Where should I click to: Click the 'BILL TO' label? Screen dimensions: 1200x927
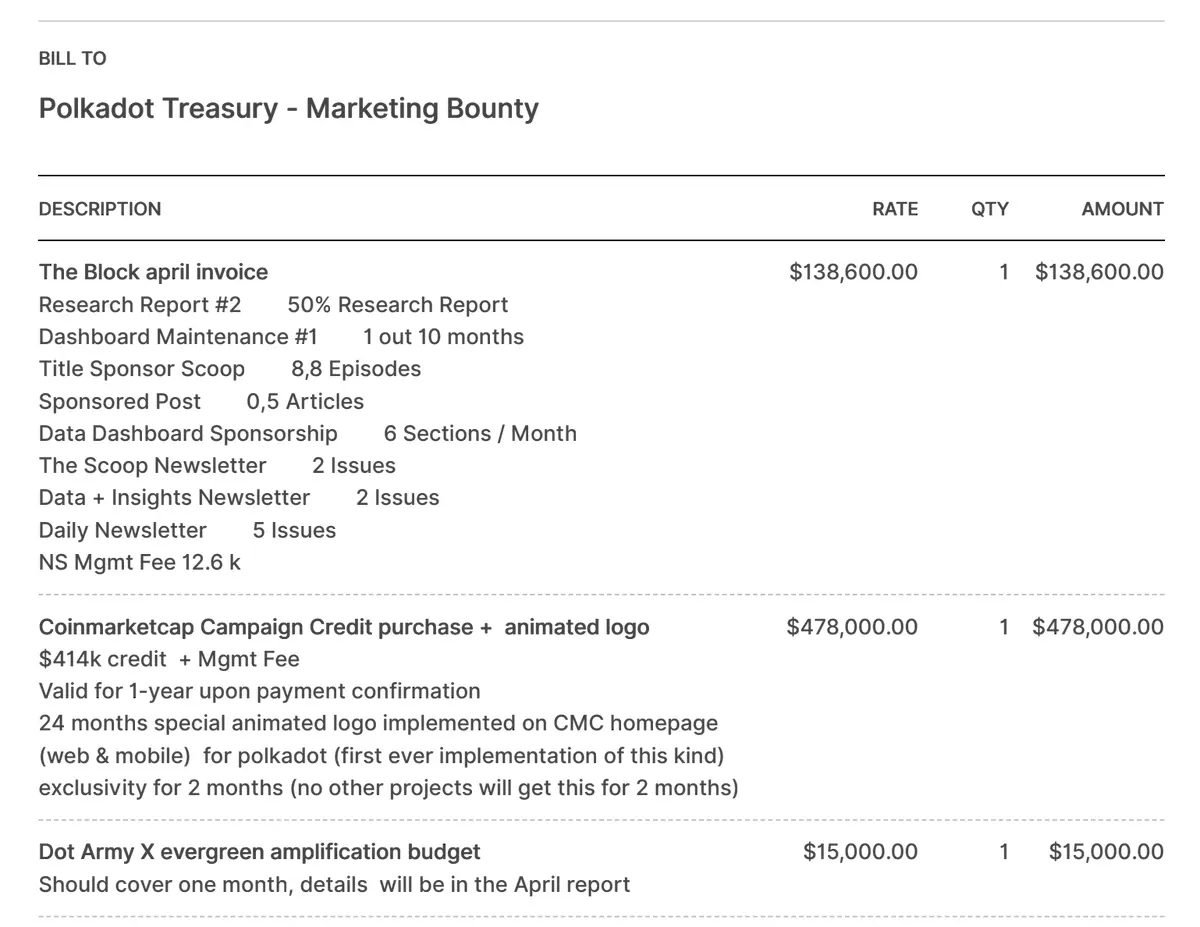point(72,59)
